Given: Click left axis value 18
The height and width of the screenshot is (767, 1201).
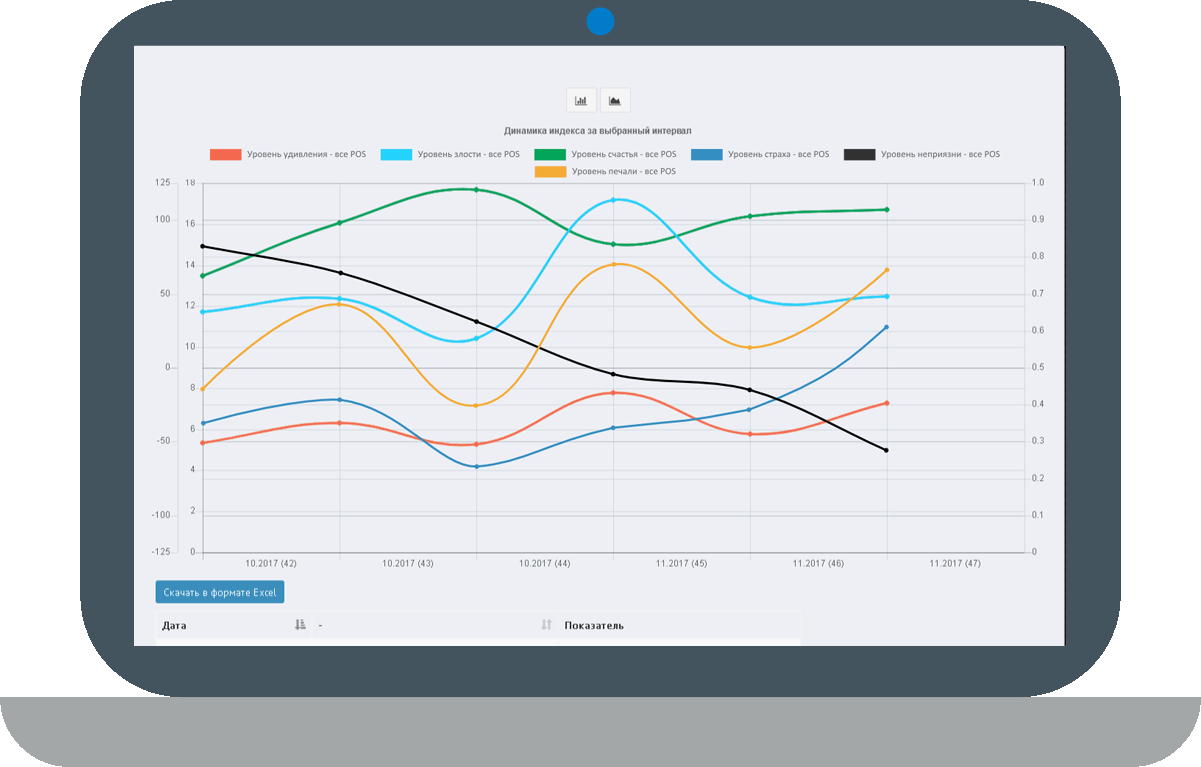Looking at the screenshot, I should coord(190,183).
